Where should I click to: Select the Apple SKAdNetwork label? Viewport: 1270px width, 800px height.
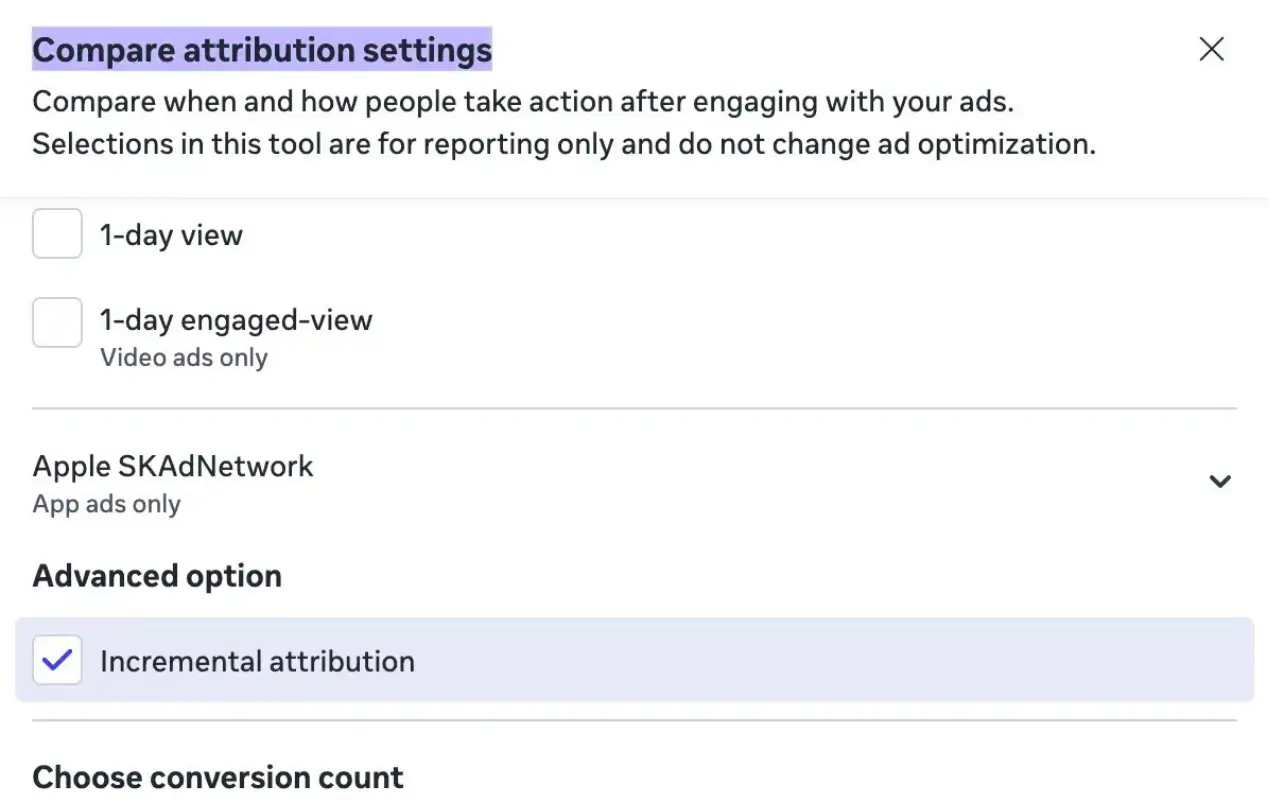(172, 466)
